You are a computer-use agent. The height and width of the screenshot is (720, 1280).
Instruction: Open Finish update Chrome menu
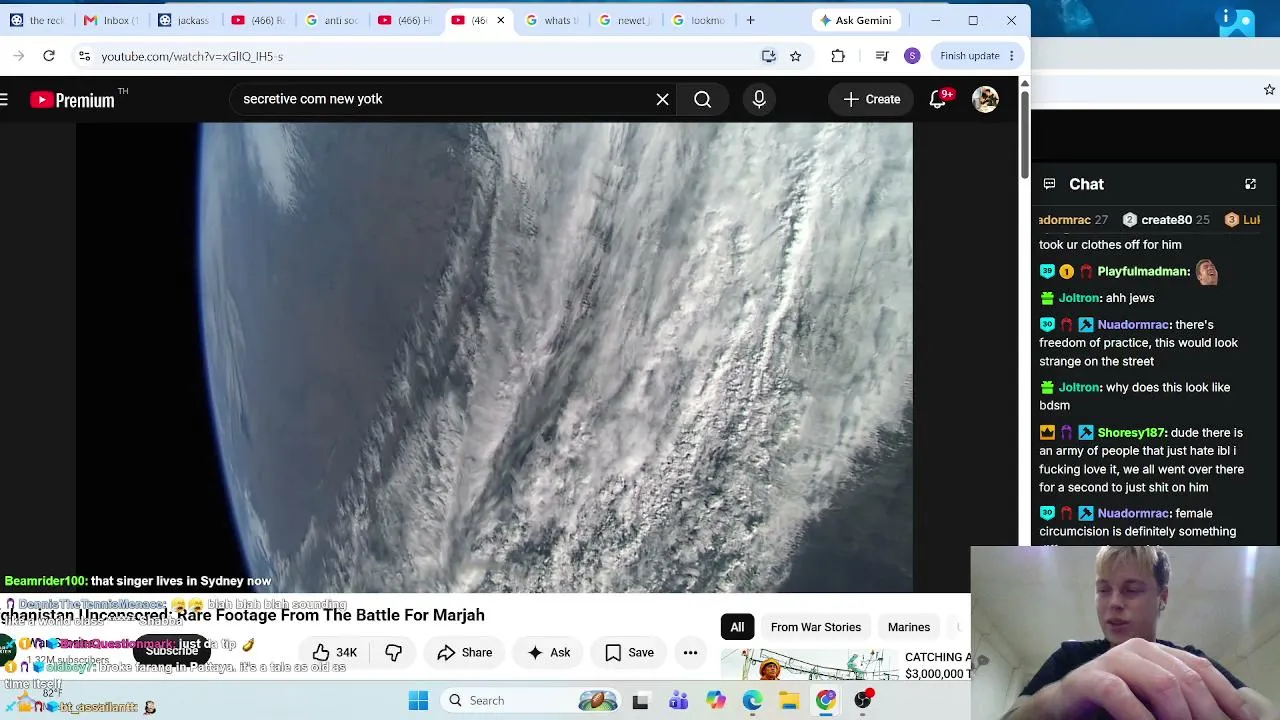tap(977, 56)
